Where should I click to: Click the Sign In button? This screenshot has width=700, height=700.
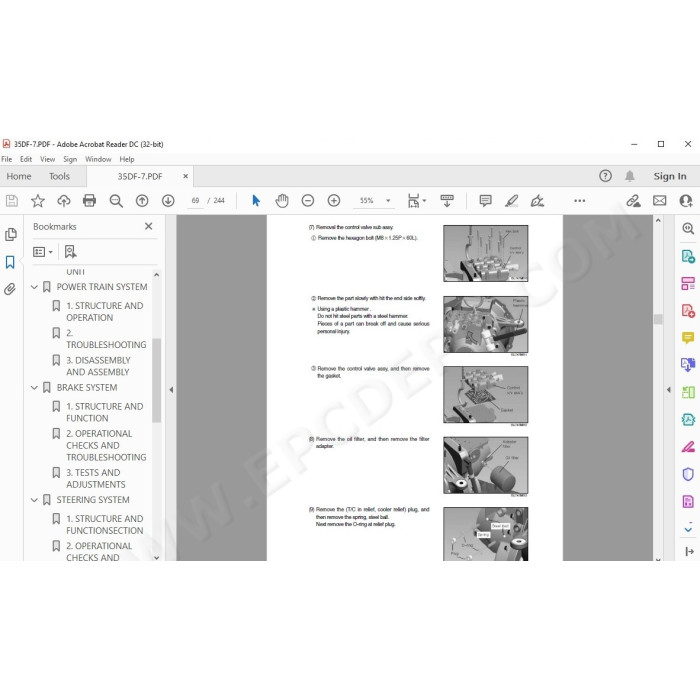click(x=670, y=176)
